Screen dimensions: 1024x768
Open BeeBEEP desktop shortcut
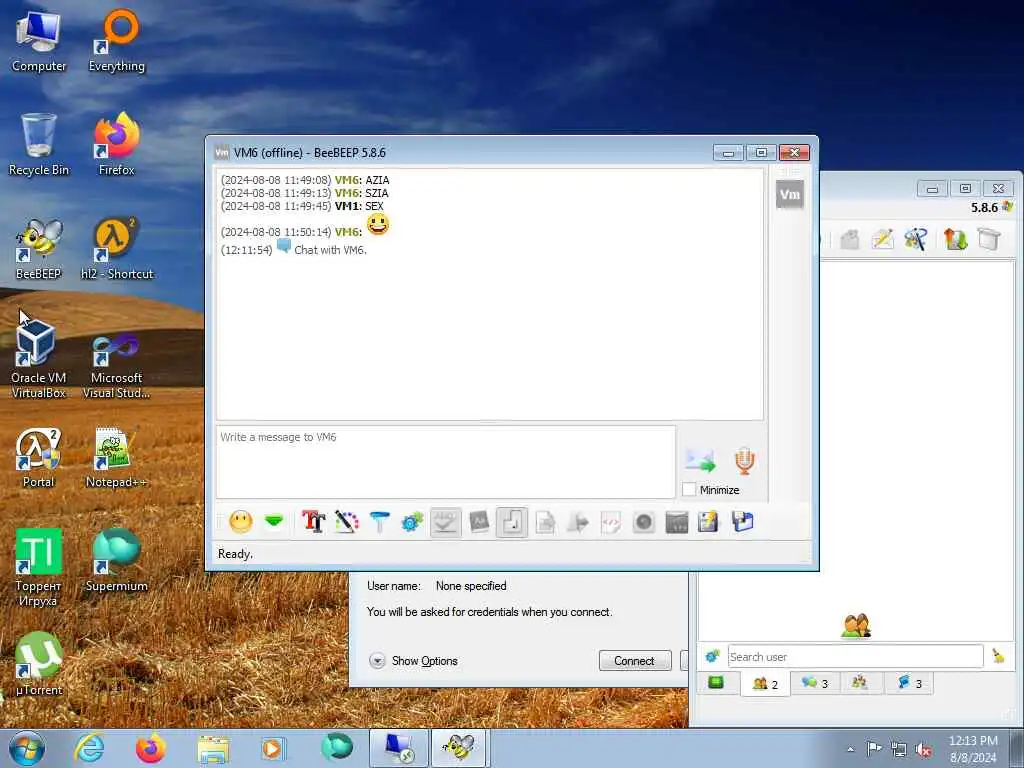tap(39, 249)
